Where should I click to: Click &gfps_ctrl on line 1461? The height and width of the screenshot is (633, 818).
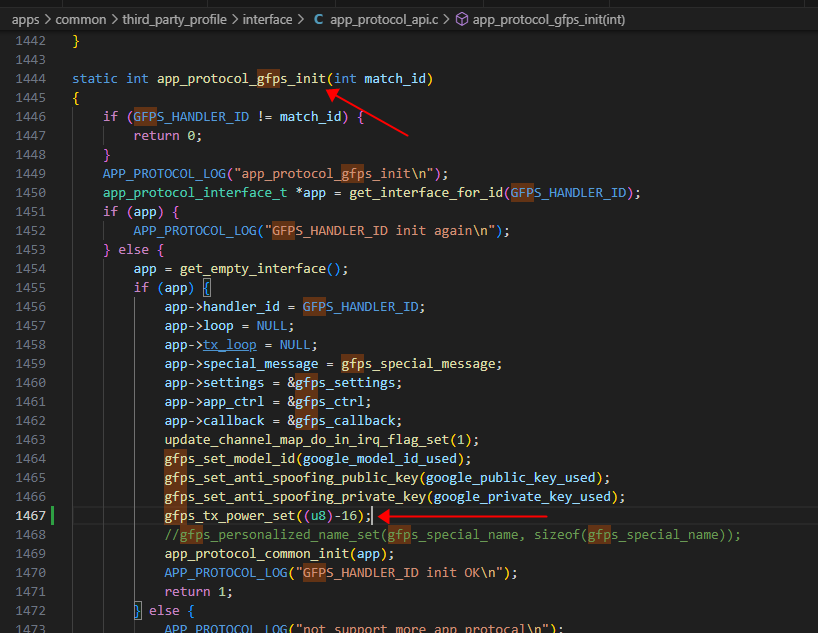(326, 402)
